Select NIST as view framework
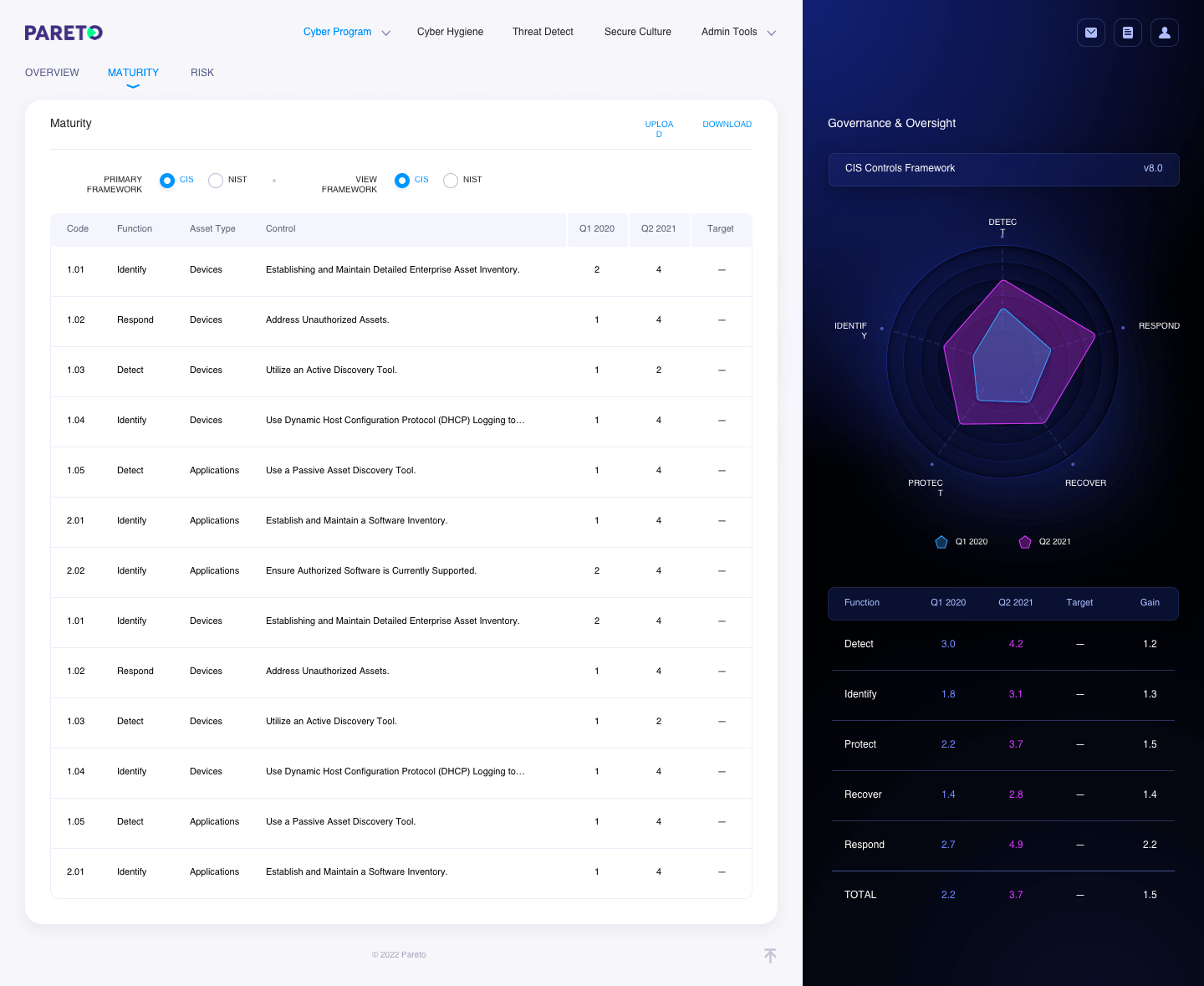The image size is (1204, 986). (451, 181)
